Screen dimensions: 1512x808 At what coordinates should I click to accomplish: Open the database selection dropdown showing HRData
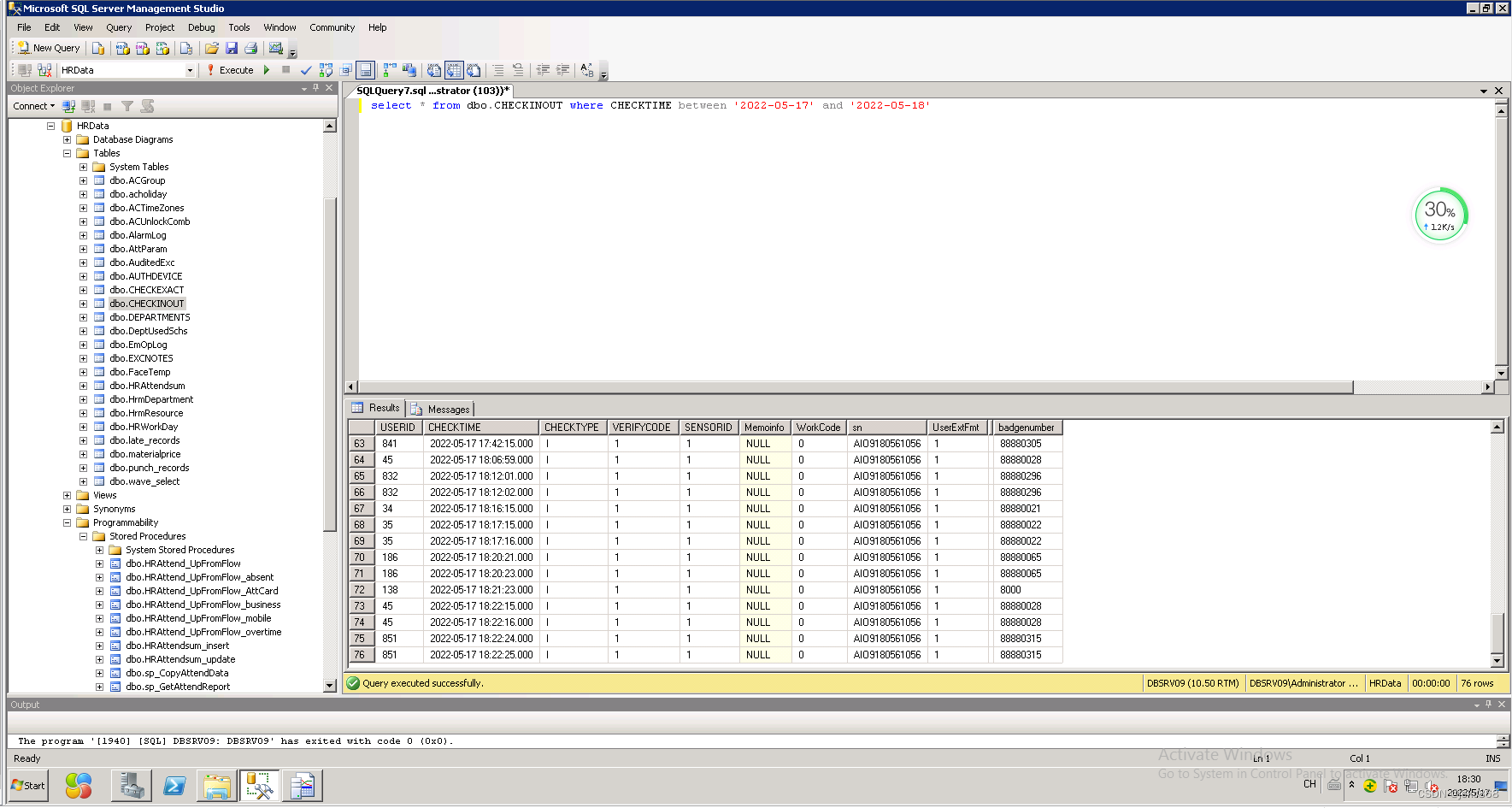coord(191,69)
